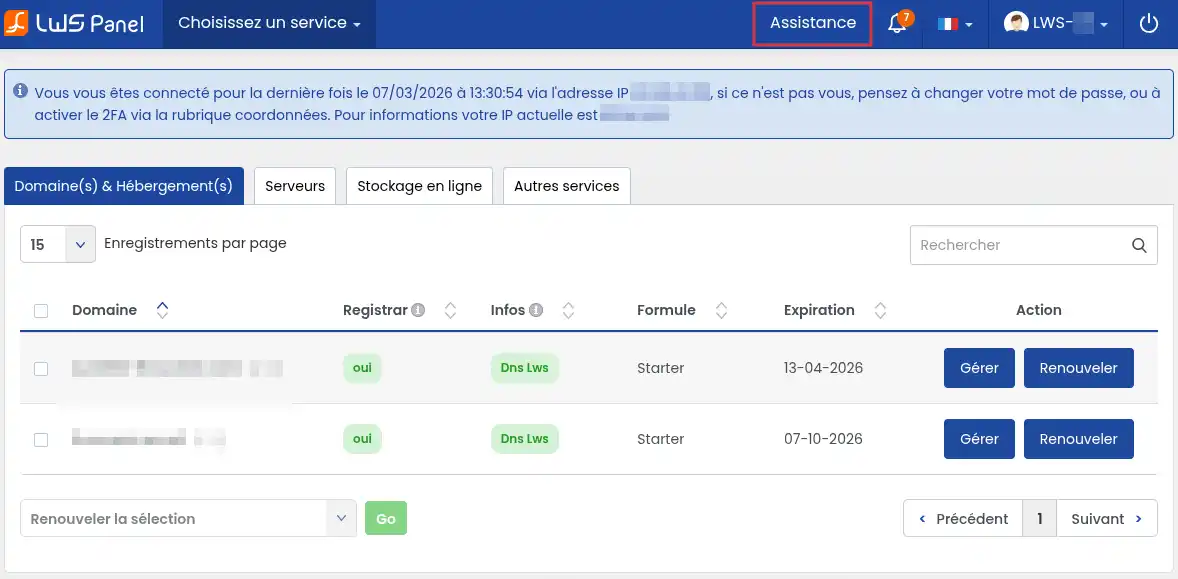1178x579 pixels.
Task: Select all domains using the header checkbox
Action: pyautogui.click(x=41, y=310)
